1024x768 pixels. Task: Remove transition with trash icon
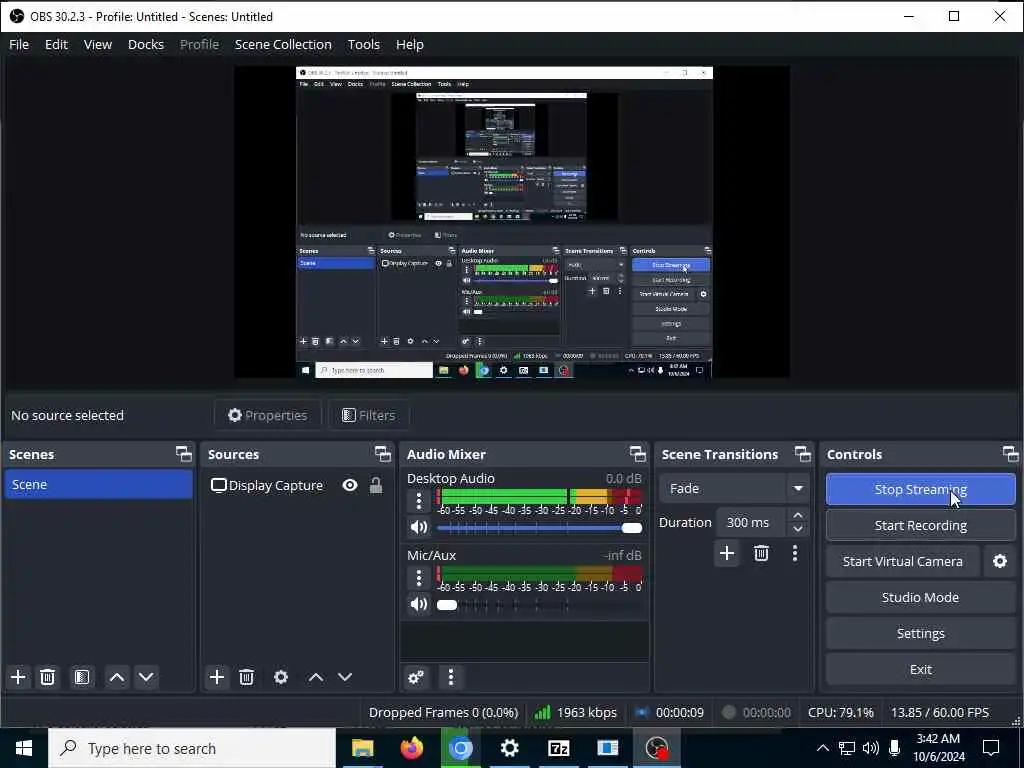click(761, 554)
